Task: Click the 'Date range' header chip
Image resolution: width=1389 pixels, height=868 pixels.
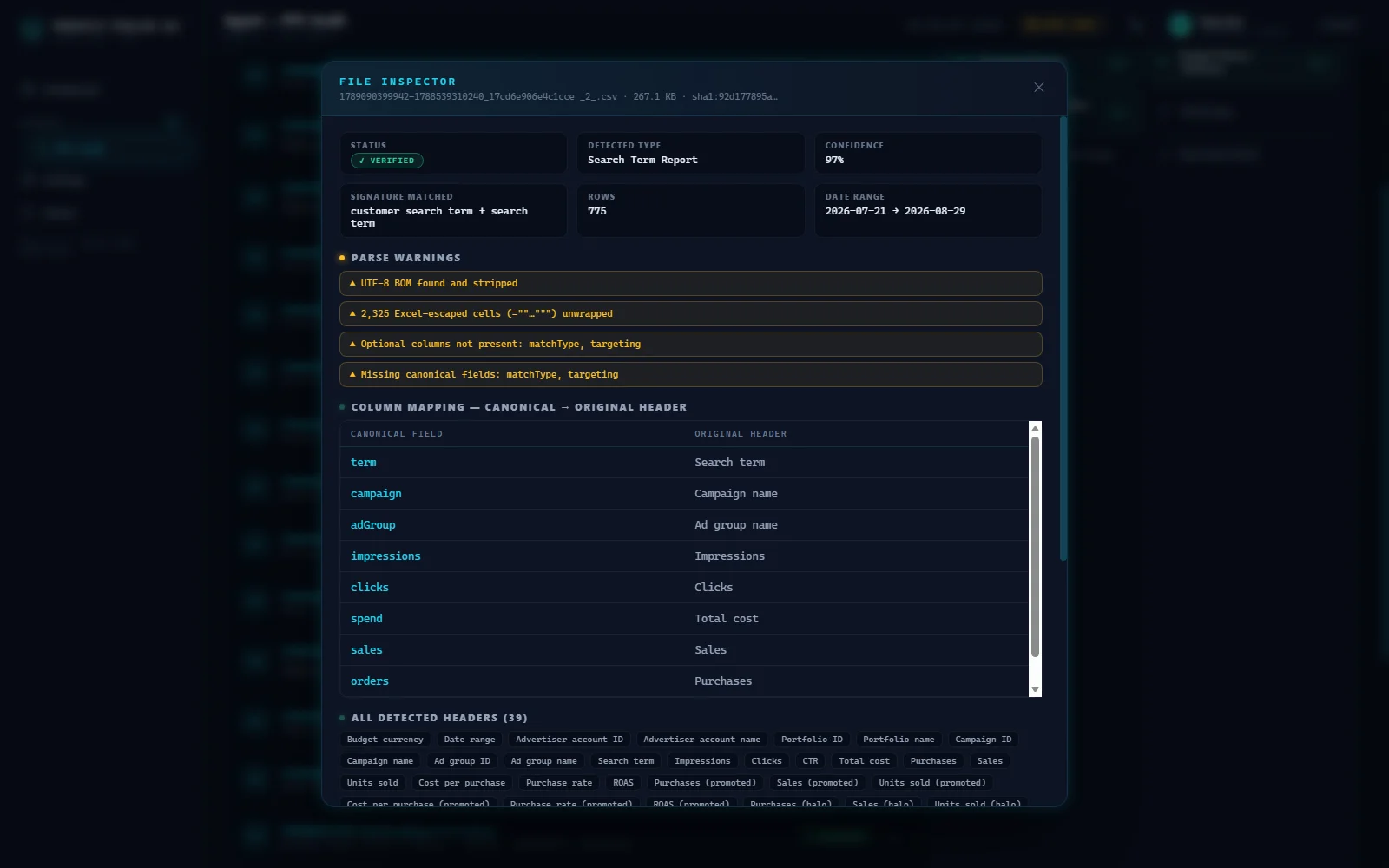Action: point(470,740)
